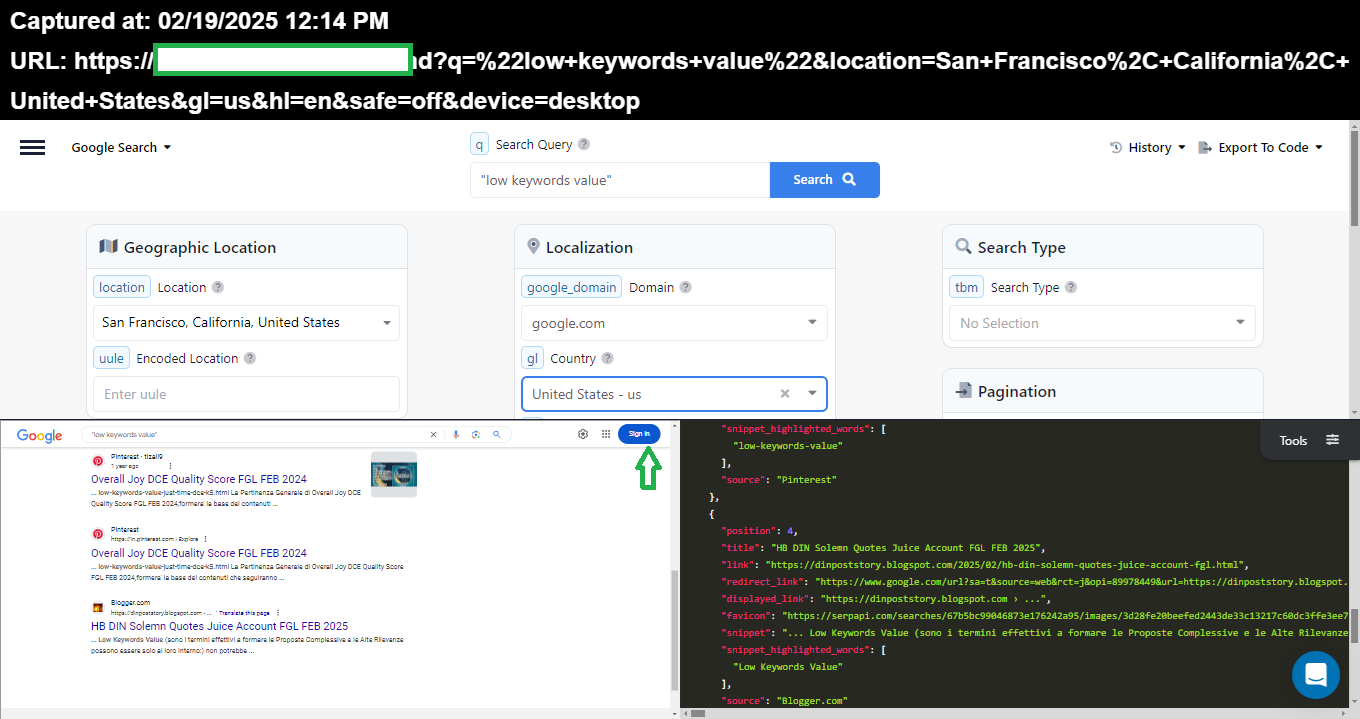Click the Google logo in results preview
Image resolution: width=1360 pixels, height=719 pixels.
coord(40,436)
